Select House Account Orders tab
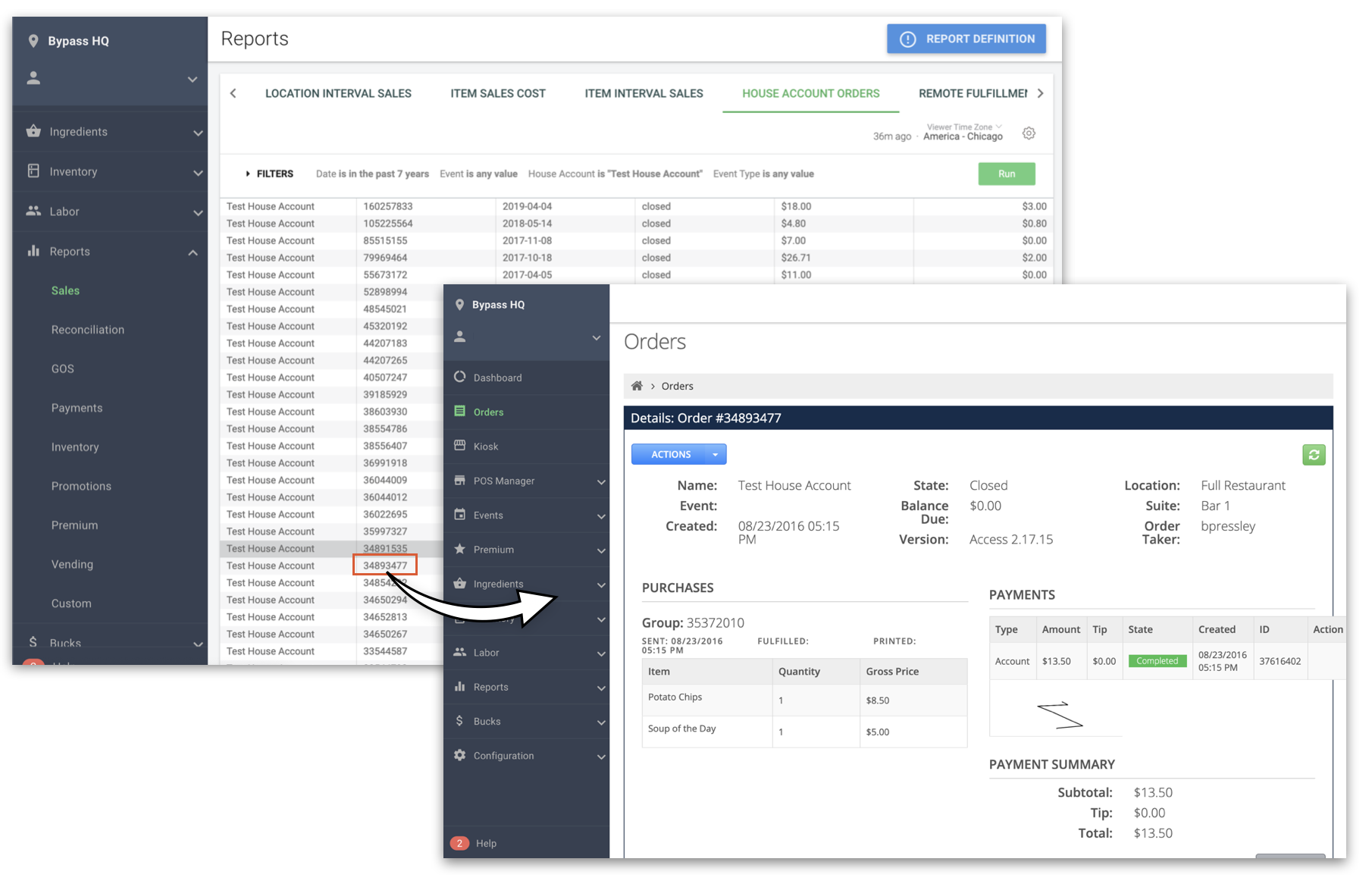The width and height of the screenshot is (1372, 887). click(810, 93)
